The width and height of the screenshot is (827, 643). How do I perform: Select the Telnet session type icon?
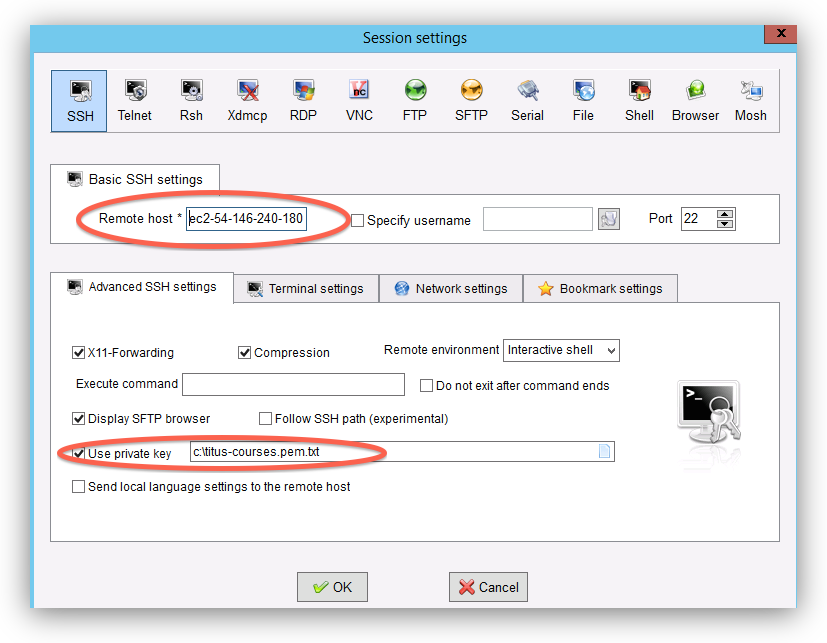coord(135,101)
